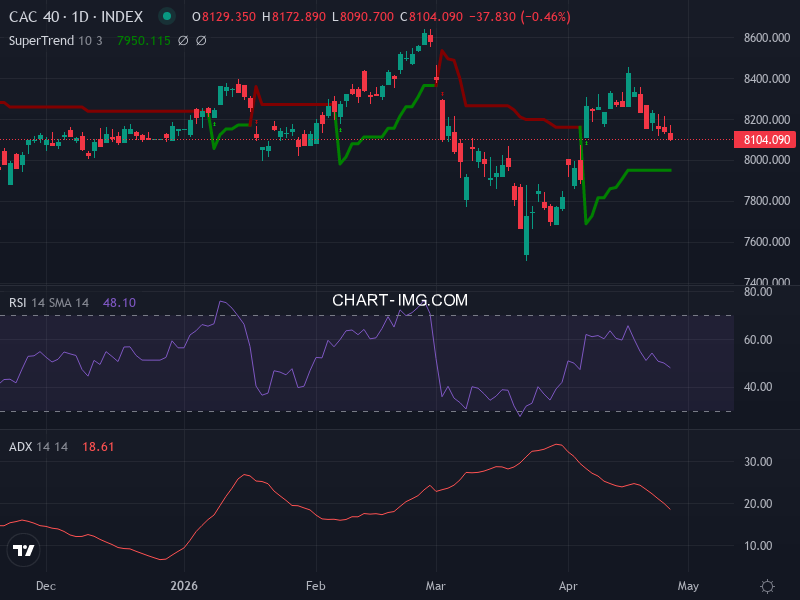Image resolution: width=800 pixels, height=600 pixels.
Task: Click the May label on the time axis
Action: [x=688, y=586]
